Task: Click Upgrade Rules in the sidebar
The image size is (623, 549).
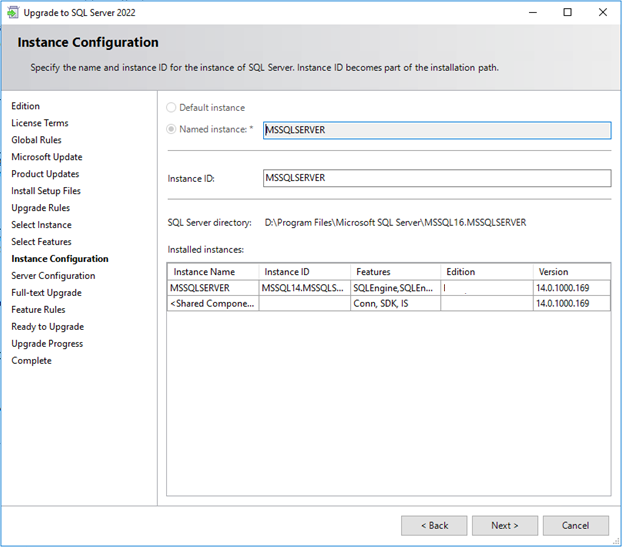Action: tap(41, 208)
